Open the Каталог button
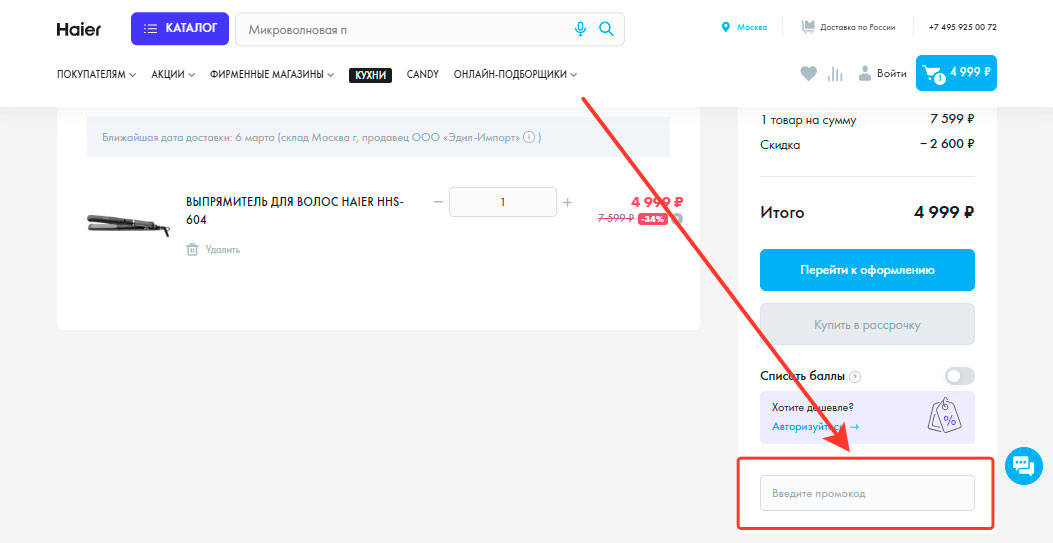The width and height of the screenshot is (1053, 543). coord(180,29)
